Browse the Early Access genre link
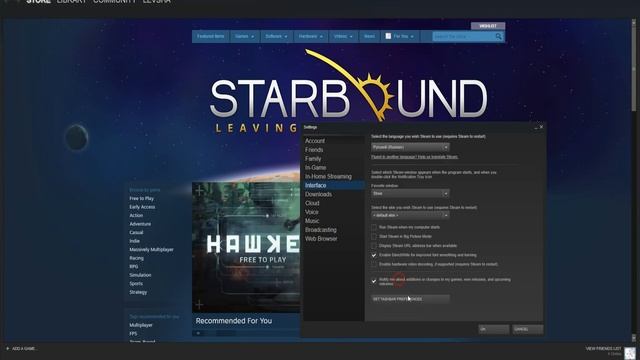The height and width of the screenshot is (360, 640). coord(142,207)
